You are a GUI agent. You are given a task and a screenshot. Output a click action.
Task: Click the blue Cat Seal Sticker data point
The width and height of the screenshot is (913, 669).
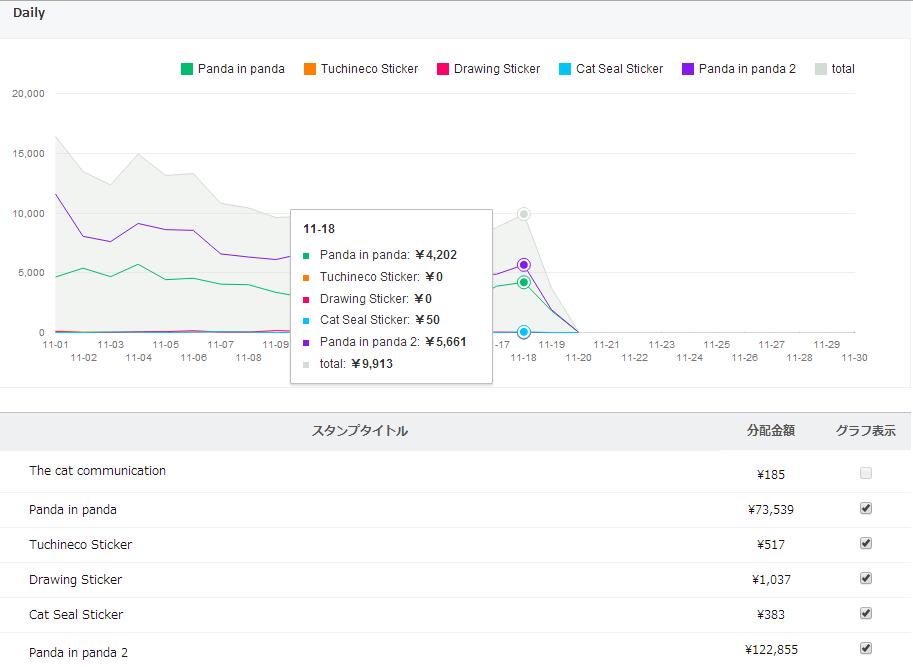tap(523, 332)
